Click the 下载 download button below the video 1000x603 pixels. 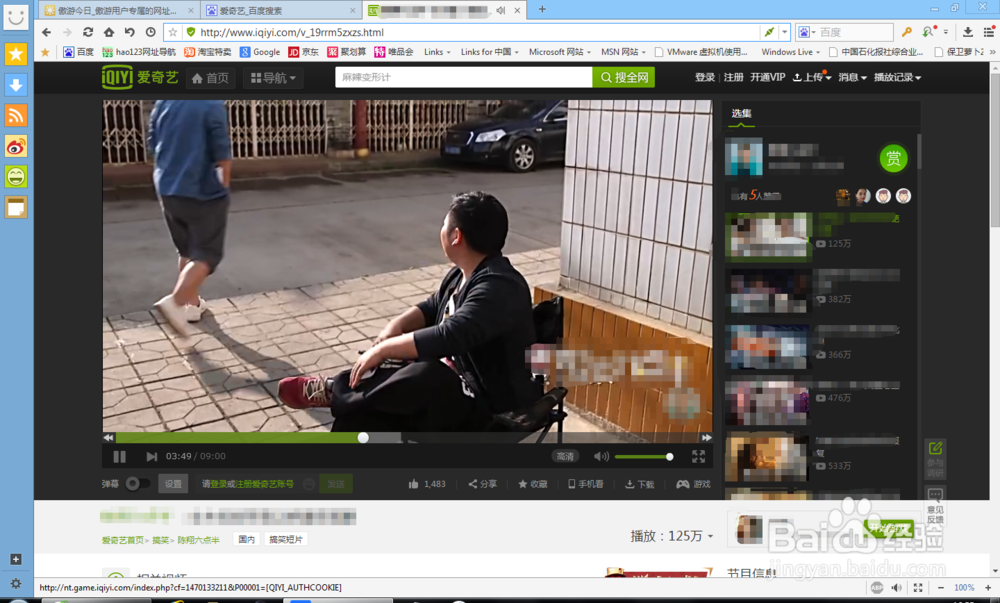point(639,484)
